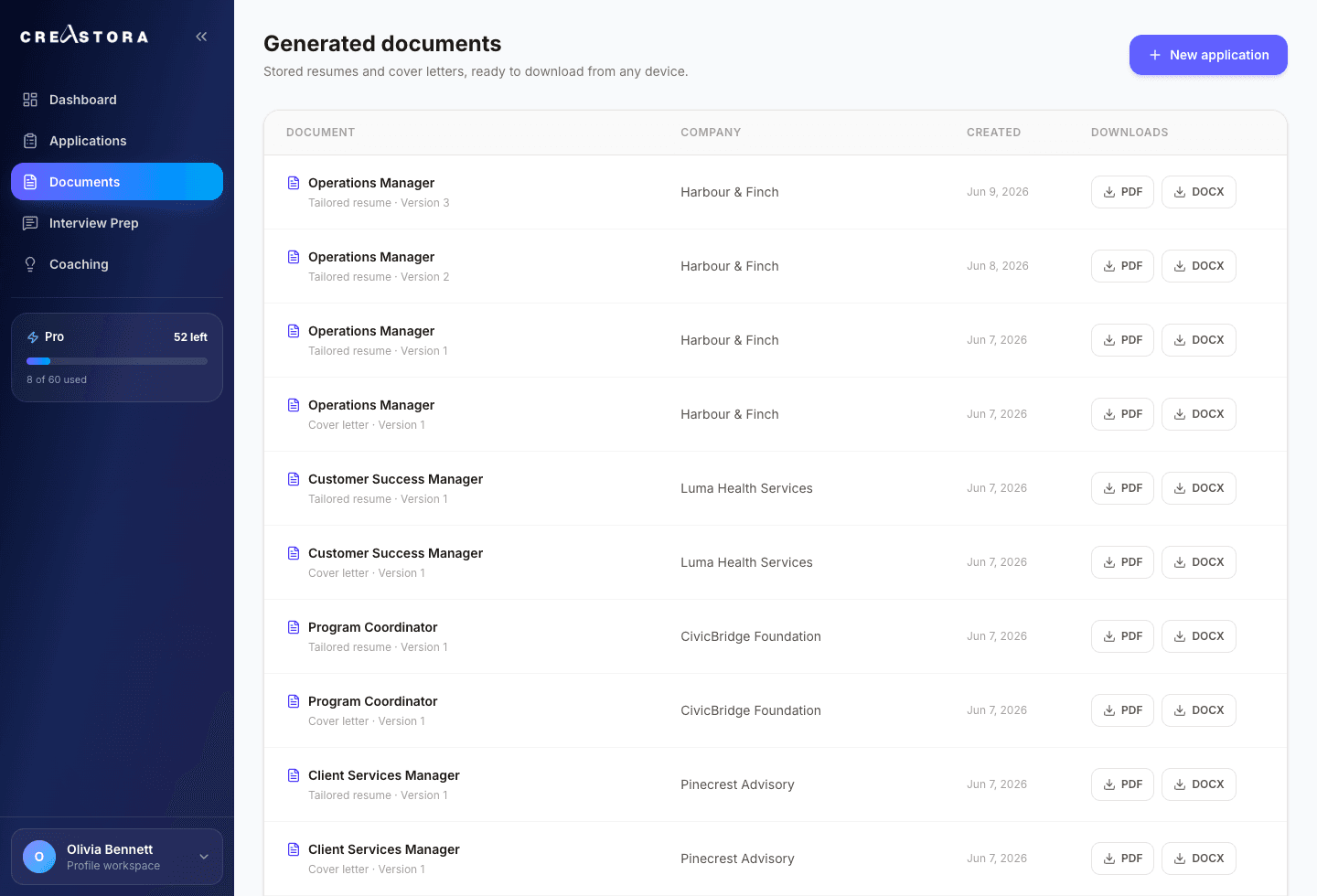Click the '8 of 60 used' text
Screen dimensions: 1317x896
(x=57, y=379)
